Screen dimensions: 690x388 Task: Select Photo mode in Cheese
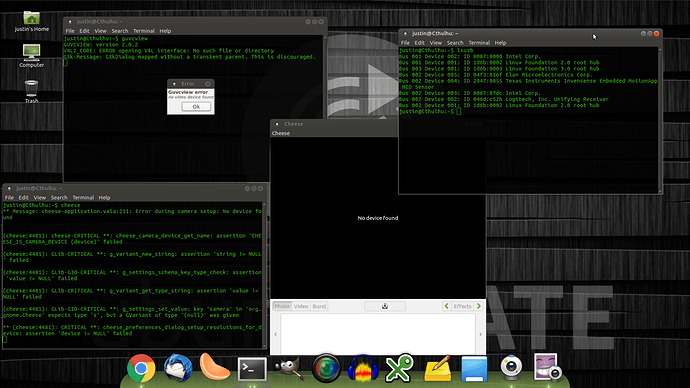(282, 306)
